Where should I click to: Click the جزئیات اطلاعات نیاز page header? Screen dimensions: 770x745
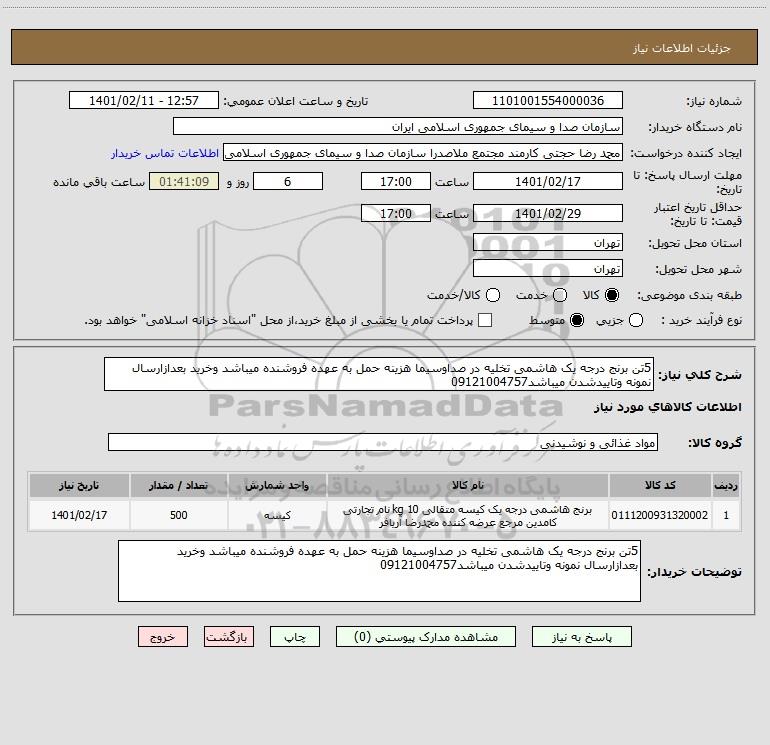pos(385,47)
